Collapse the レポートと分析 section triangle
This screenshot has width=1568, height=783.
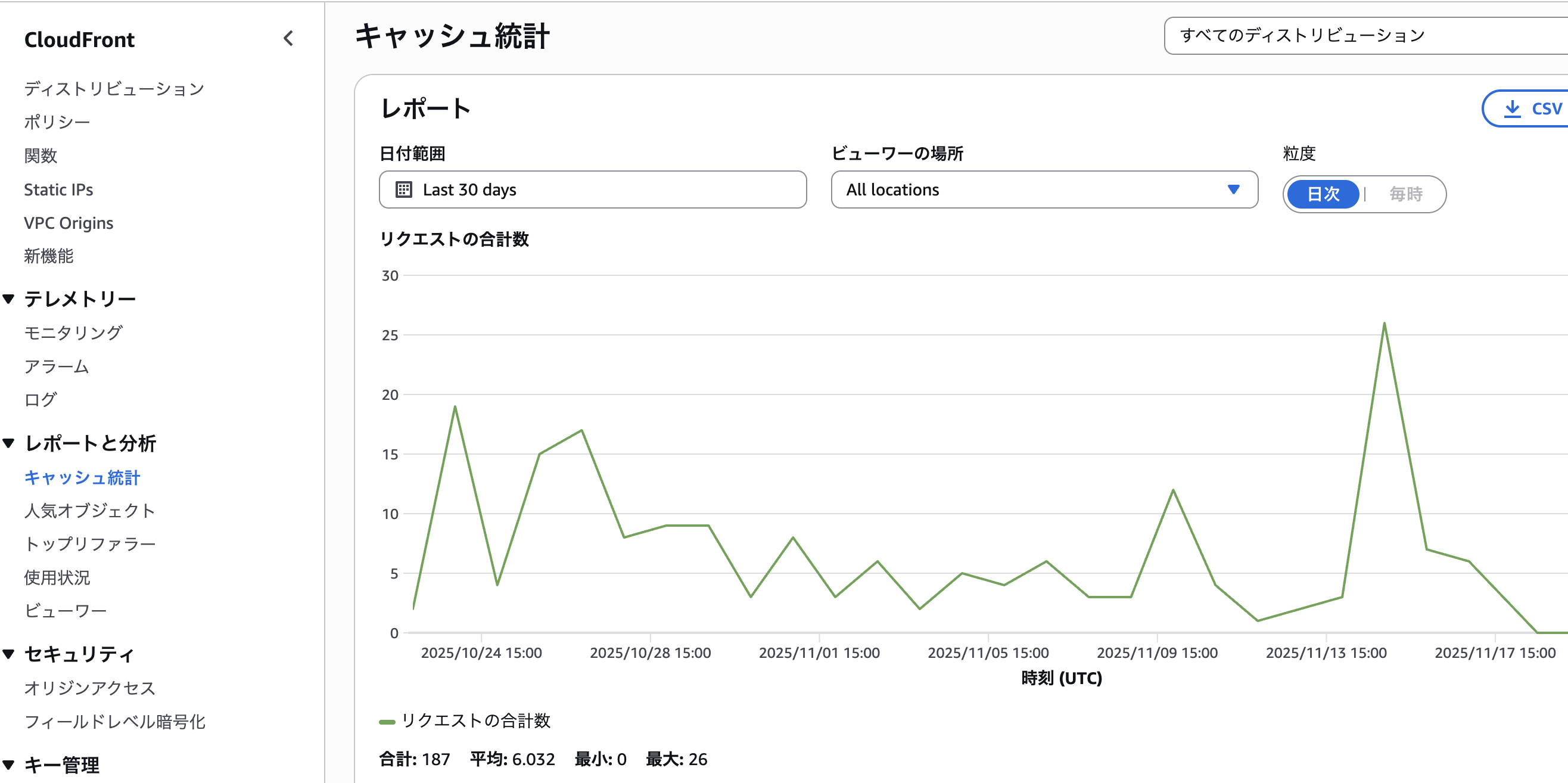click(x=9, y=443)
